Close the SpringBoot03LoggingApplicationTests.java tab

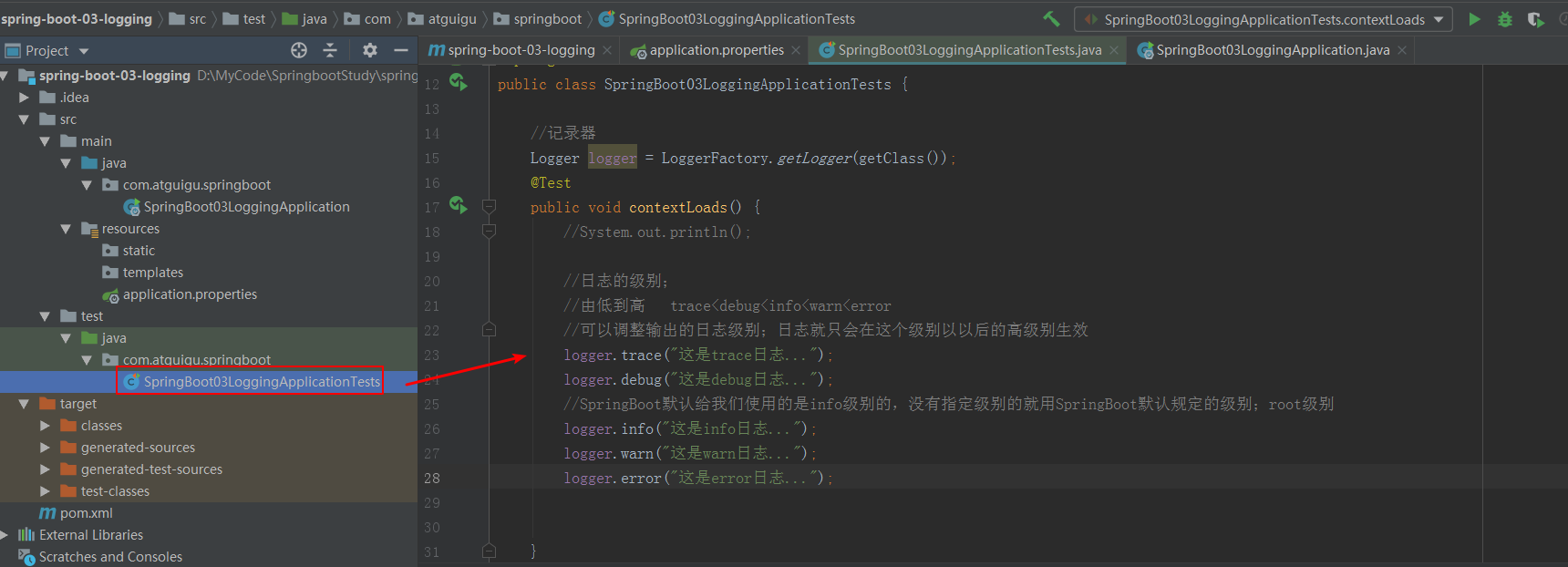[x=1114, y=50]
